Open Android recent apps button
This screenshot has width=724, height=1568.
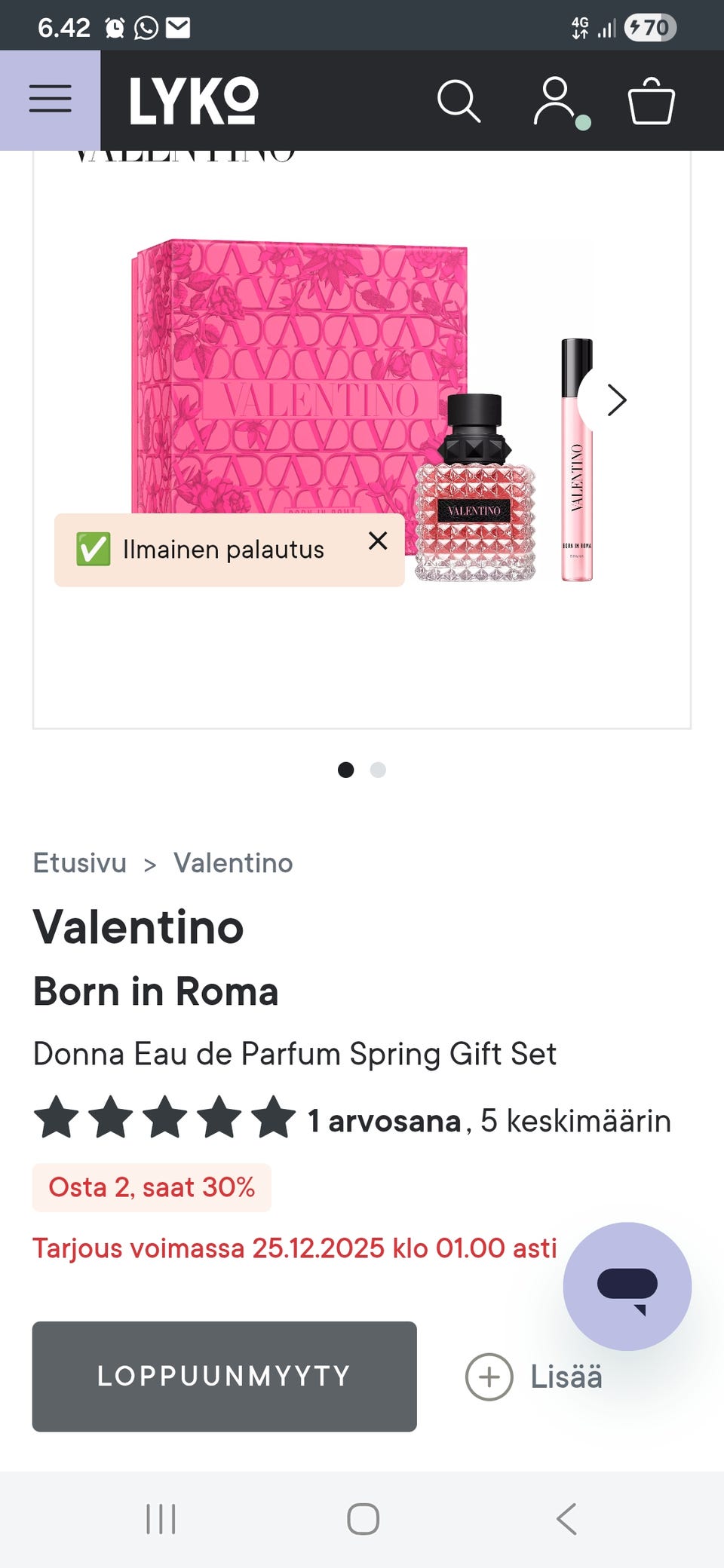(161, 1518)
